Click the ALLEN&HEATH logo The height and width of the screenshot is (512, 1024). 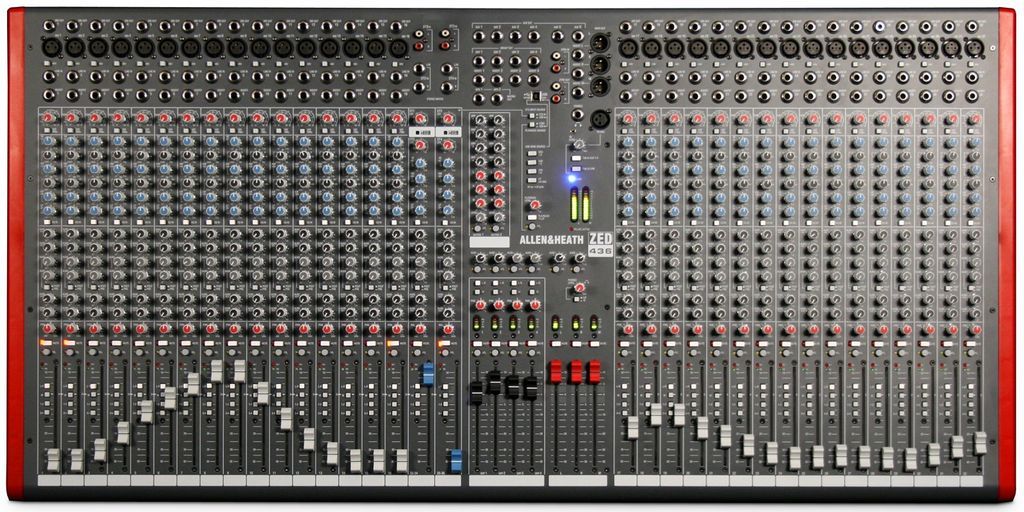pyautogui.click(x=550, y=239)
